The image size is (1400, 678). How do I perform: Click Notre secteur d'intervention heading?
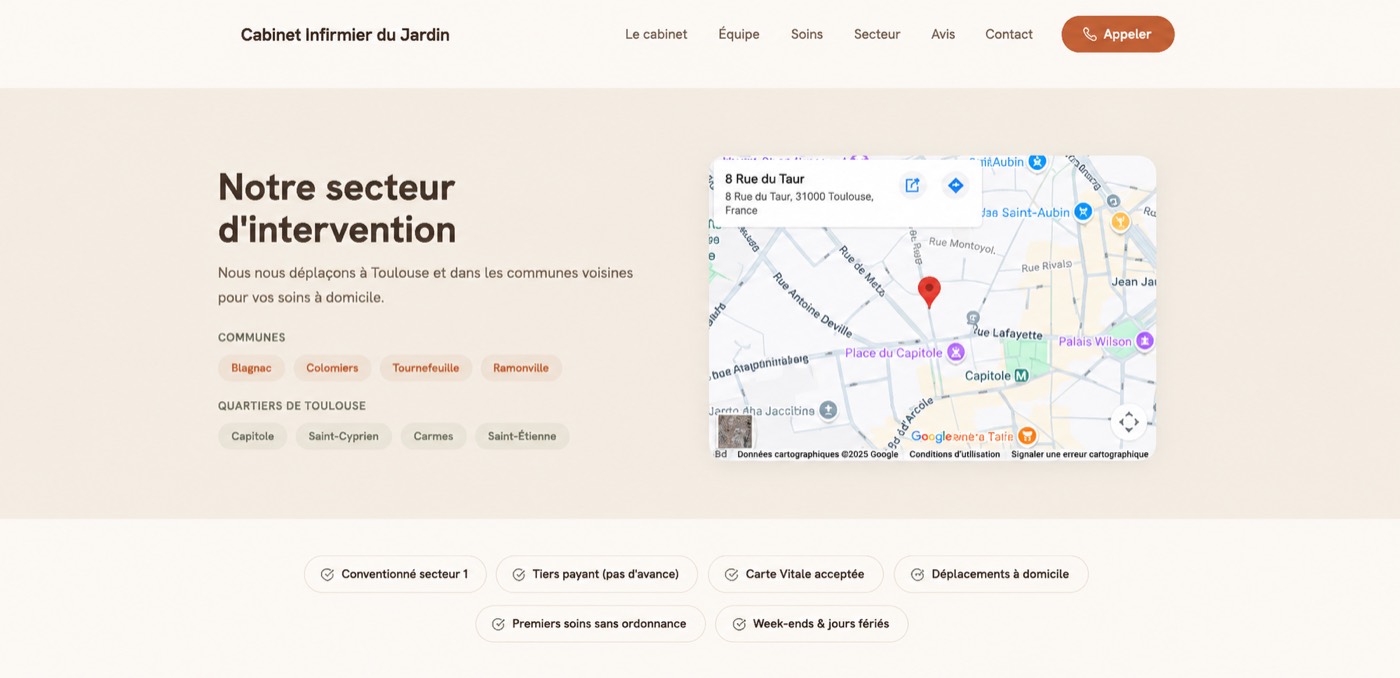(x=337, y=208)
